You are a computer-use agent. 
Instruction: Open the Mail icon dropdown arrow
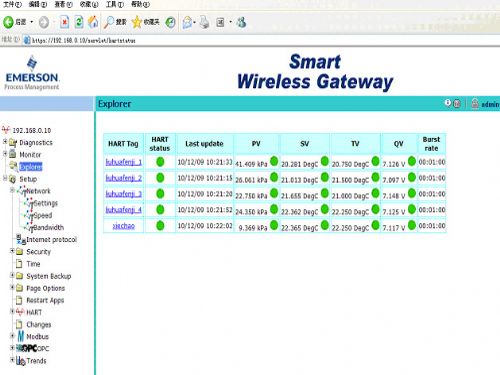[195, 23]
